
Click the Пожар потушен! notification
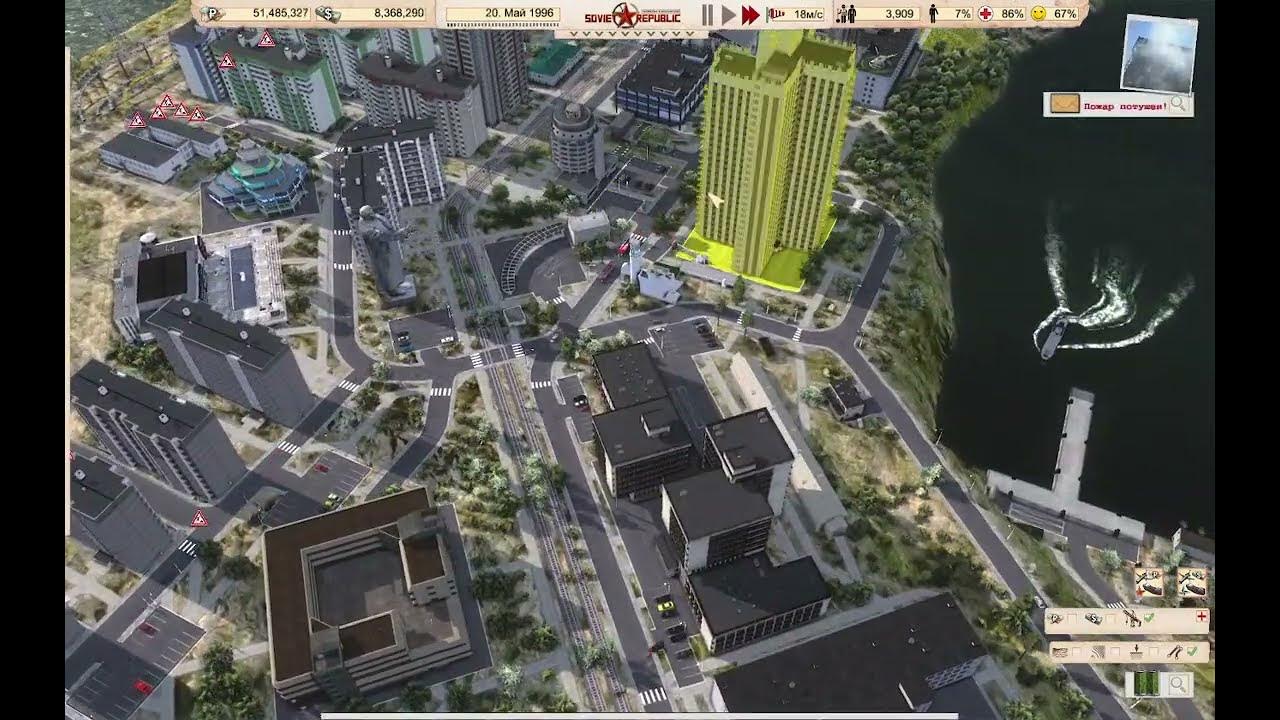1123,105
